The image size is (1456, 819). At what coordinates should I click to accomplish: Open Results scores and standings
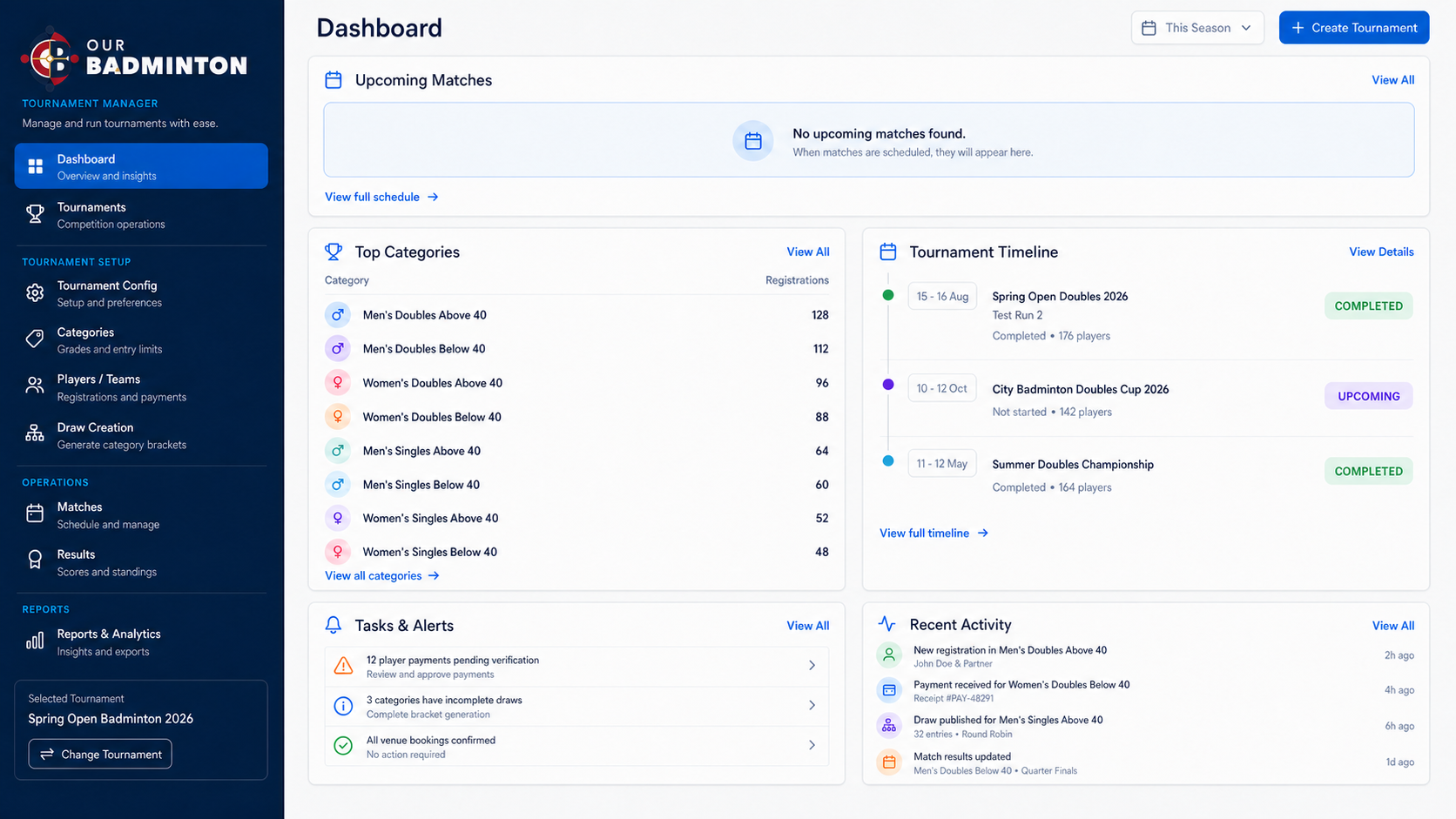click(x=141, y=562)
